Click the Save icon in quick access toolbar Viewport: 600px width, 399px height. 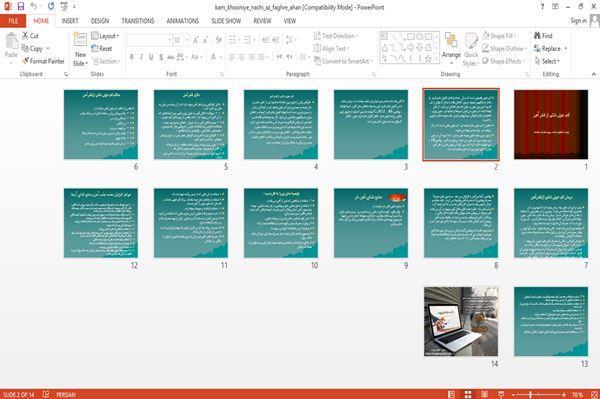(x=21, y=6)
